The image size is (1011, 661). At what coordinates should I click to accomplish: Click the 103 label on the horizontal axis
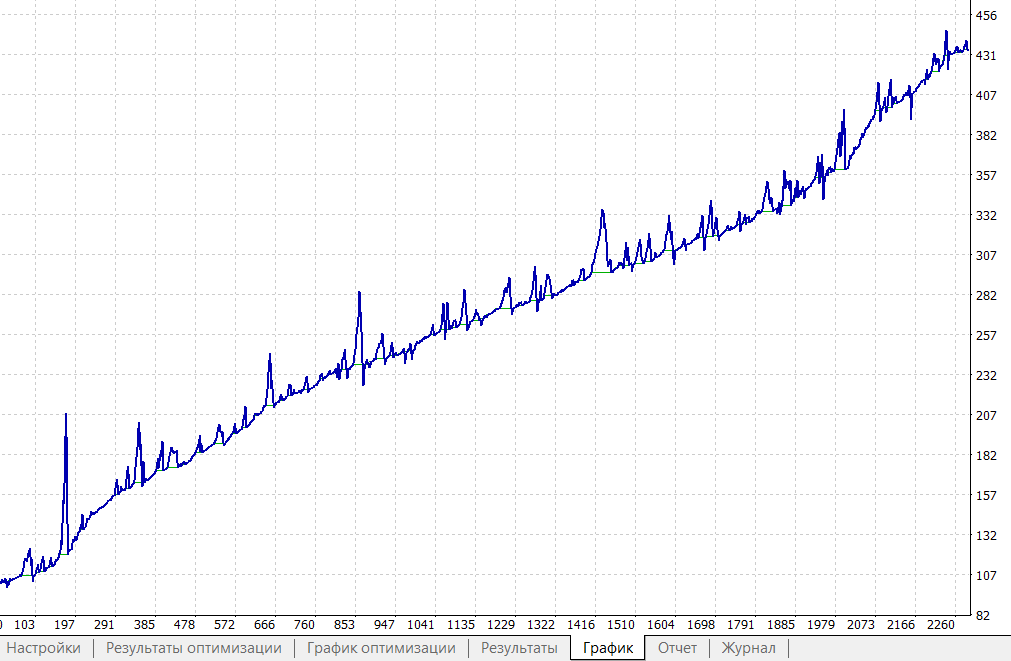tap(26, 625)
